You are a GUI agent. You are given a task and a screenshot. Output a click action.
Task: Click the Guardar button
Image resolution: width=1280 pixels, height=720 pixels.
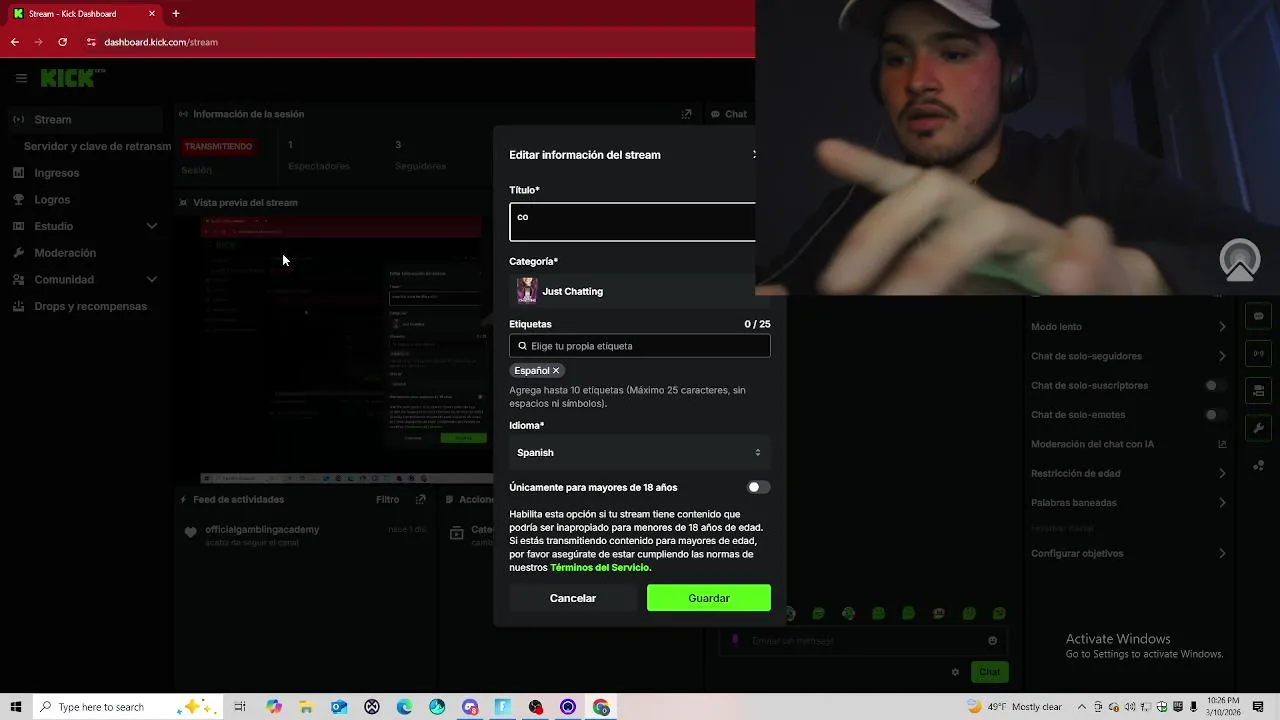point(709,598)
